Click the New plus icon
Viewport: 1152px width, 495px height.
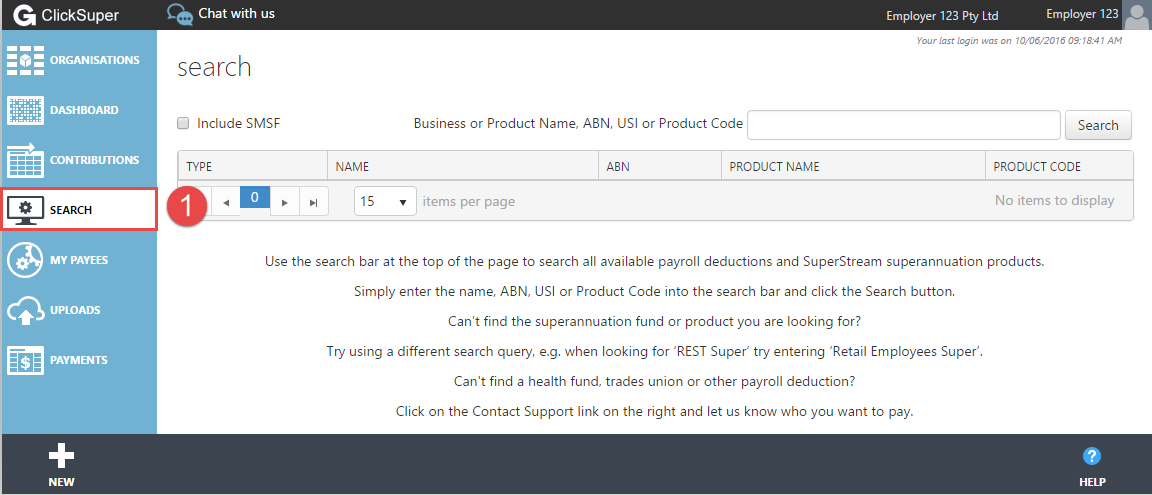[61, 456]
